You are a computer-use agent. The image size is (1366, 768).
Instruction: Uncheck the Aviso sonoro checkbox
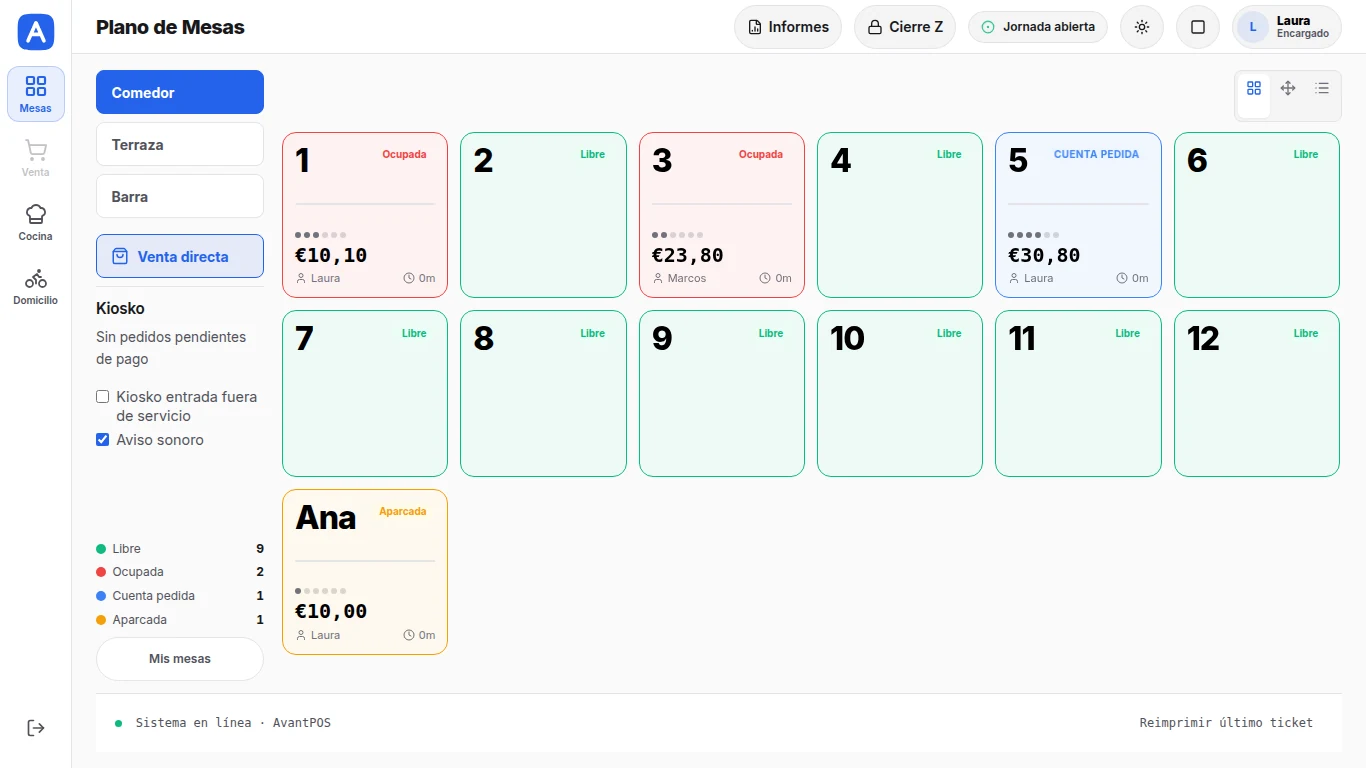(102, 440)
